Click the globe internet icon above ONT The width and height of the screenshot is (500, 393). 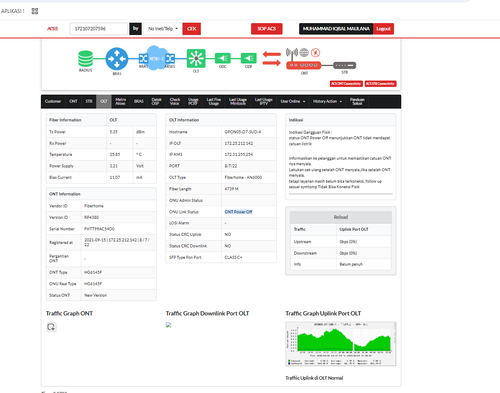point(304,52)
